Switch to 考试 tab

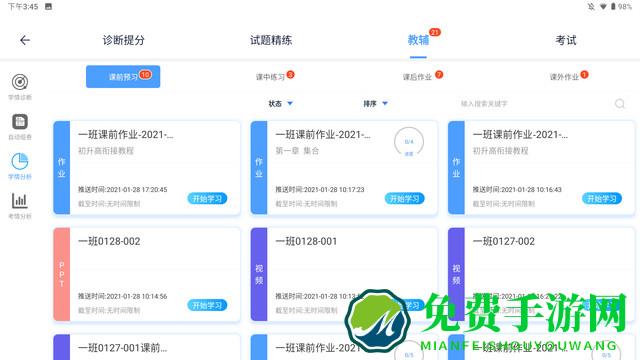(x=566, y=40)
